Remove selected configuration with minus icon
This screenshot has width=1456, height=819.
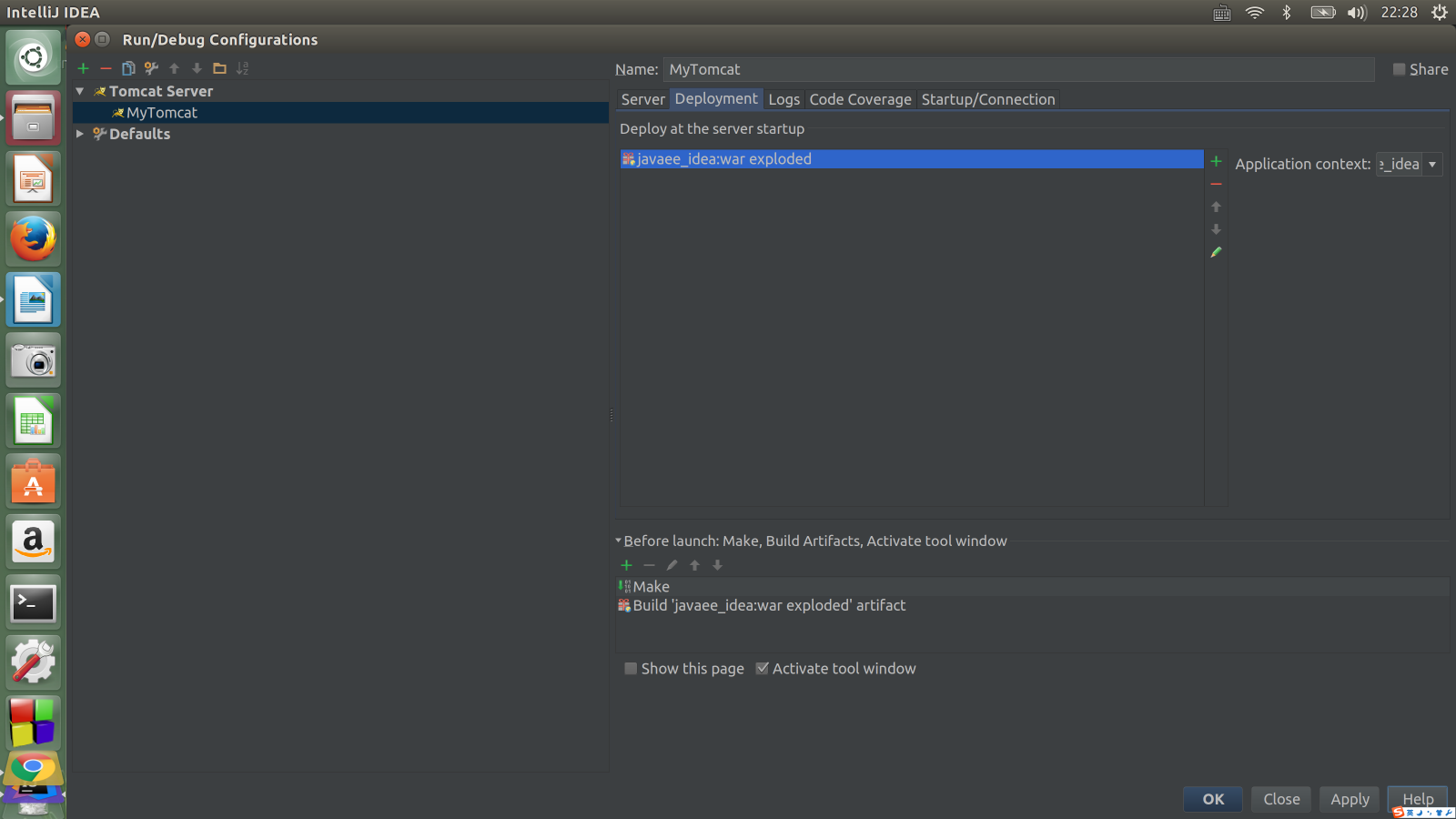106,68
